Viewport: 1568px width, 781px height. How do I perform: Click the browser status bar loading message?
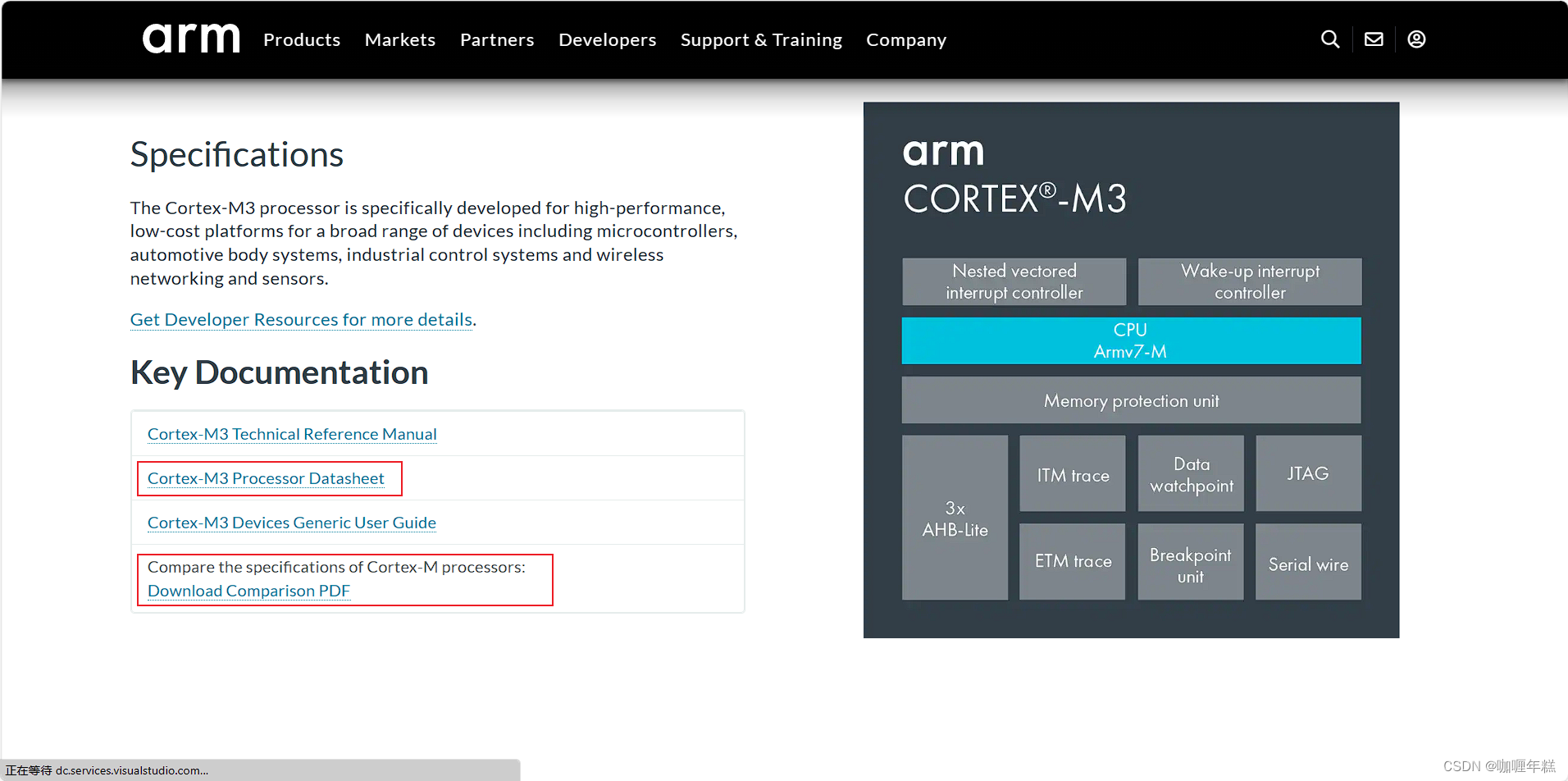pos(107,770)
